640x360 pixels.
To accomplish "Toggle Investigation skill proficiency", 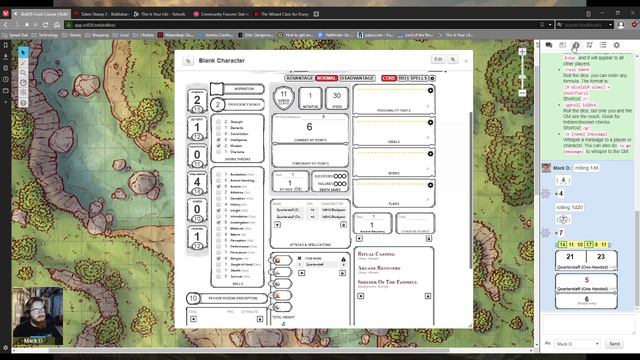I will coord(218,222).
